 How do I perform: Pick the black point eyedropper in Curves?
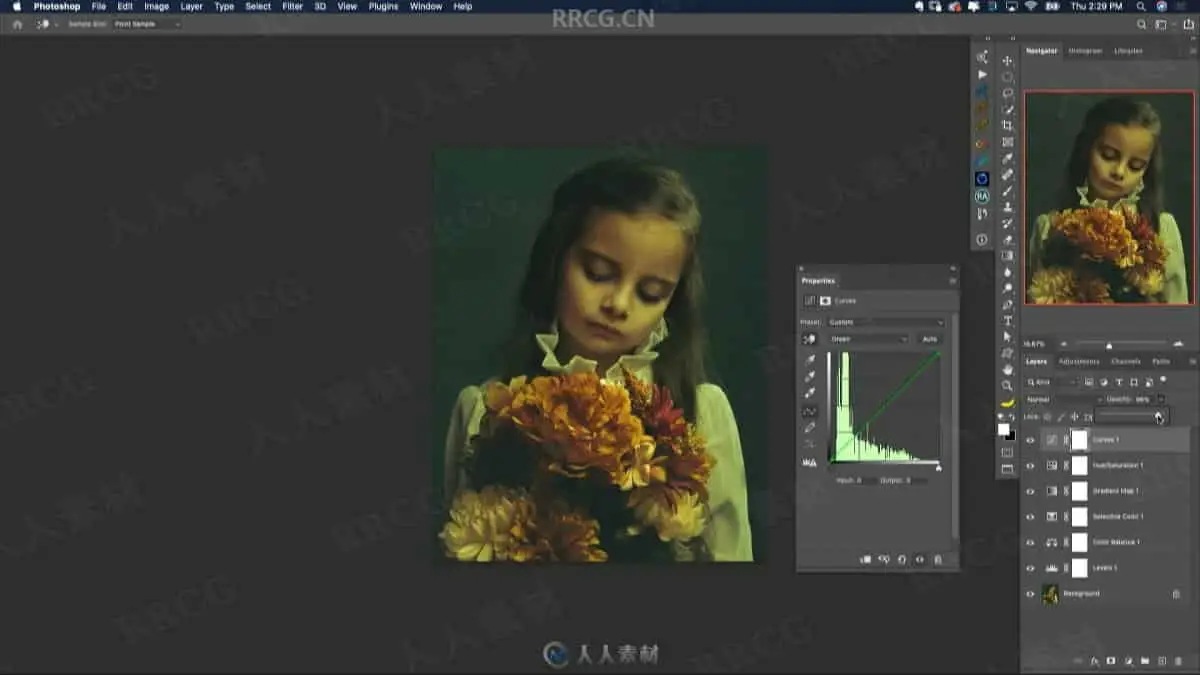pos(810,359)
